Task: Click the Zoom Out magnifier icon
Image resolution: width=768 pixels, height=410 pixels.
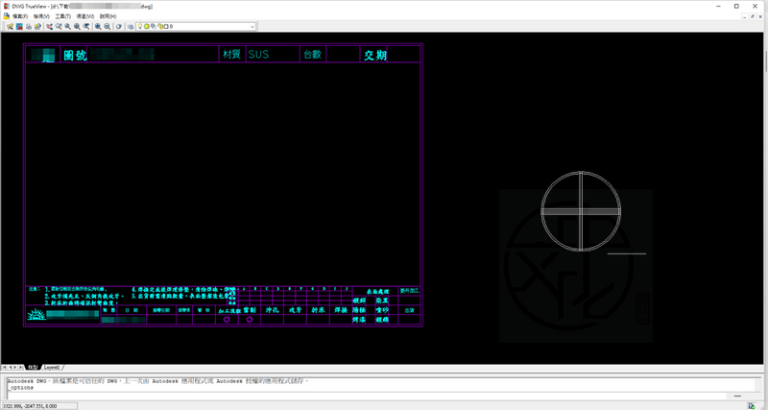Action: pos(107,26)
